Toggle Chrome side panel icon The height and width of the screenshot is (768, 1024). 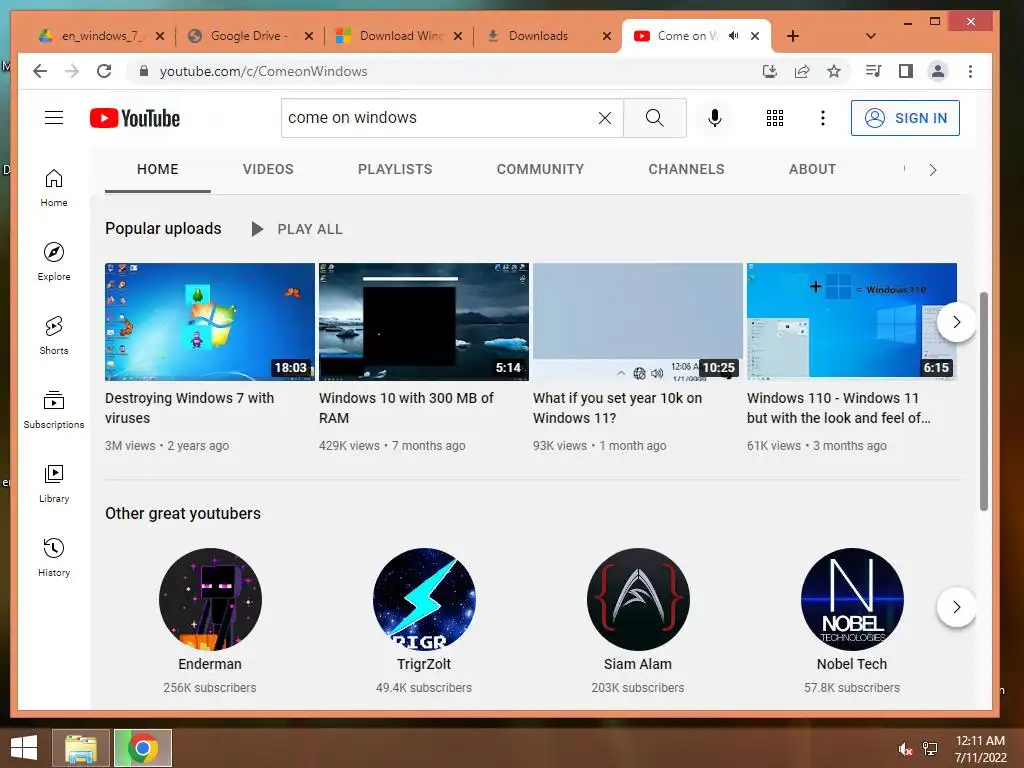tap(905, 71)
